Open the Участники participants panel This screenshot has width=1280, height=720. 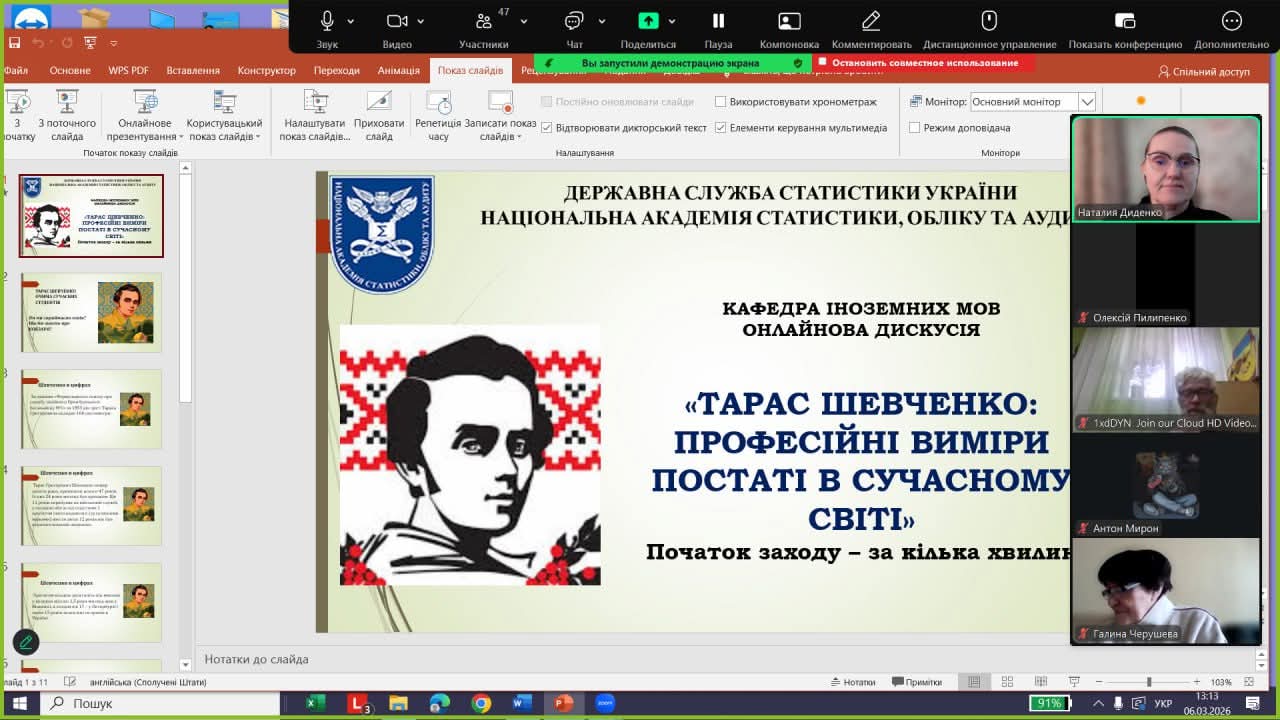click(x=484, y=21)
